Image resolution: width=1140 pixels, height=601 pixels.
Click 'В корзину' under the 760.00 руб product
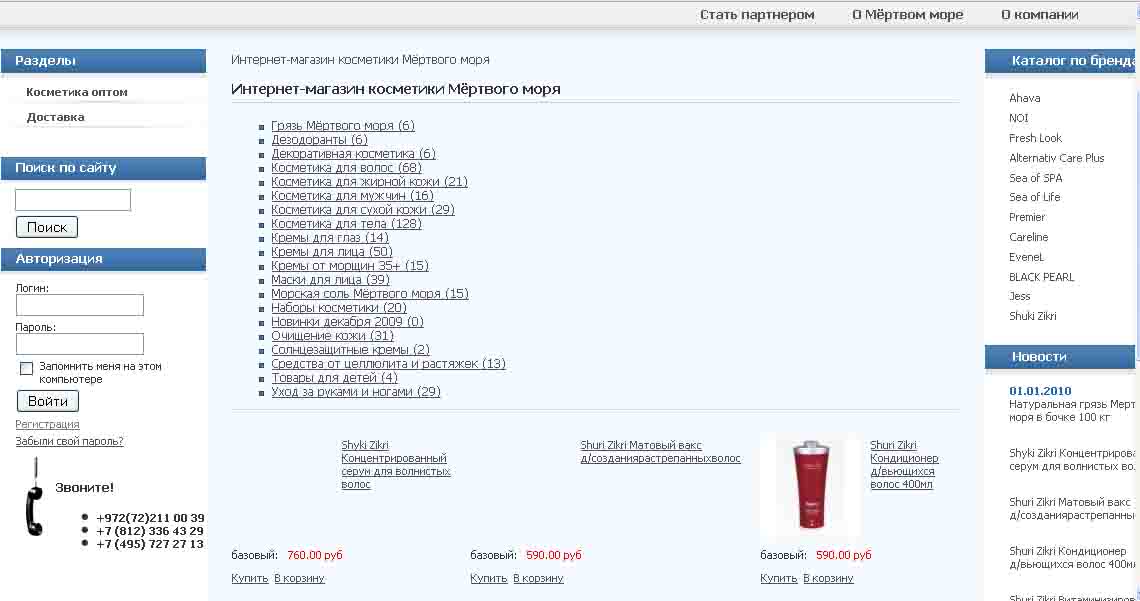tap(299, 578)
